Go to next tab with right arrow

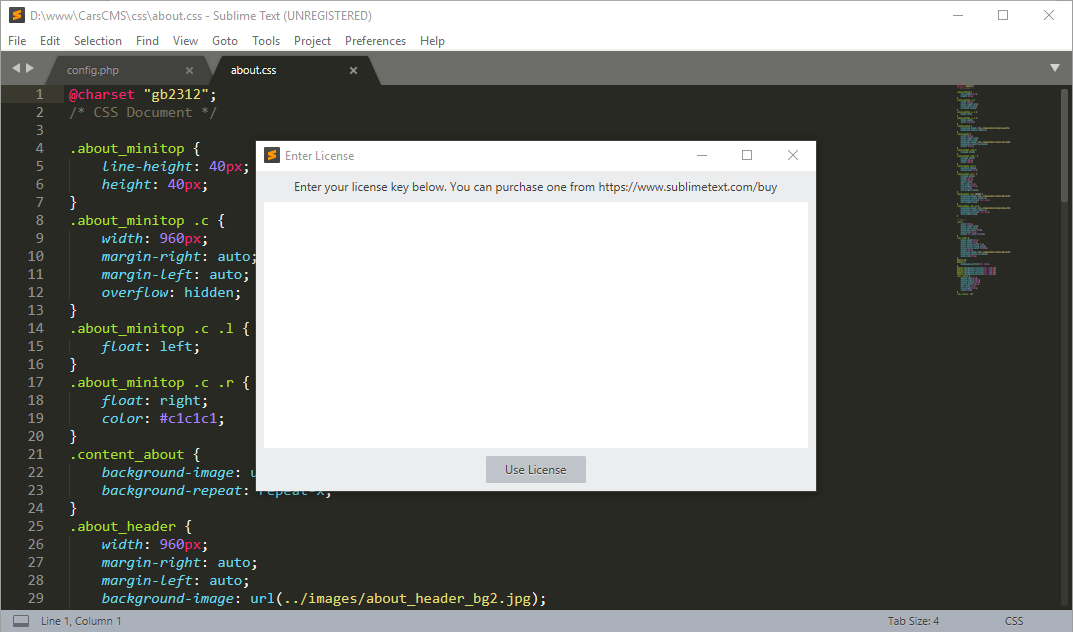(29, 68)
